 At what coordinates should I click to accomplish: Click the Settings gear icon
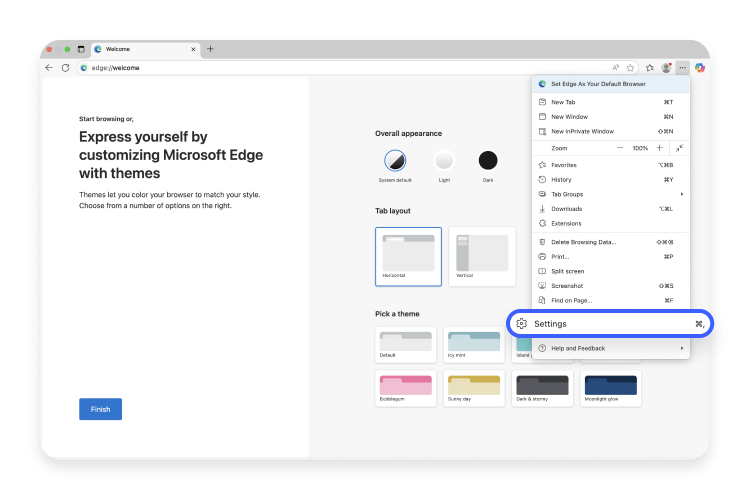(522, 324)
